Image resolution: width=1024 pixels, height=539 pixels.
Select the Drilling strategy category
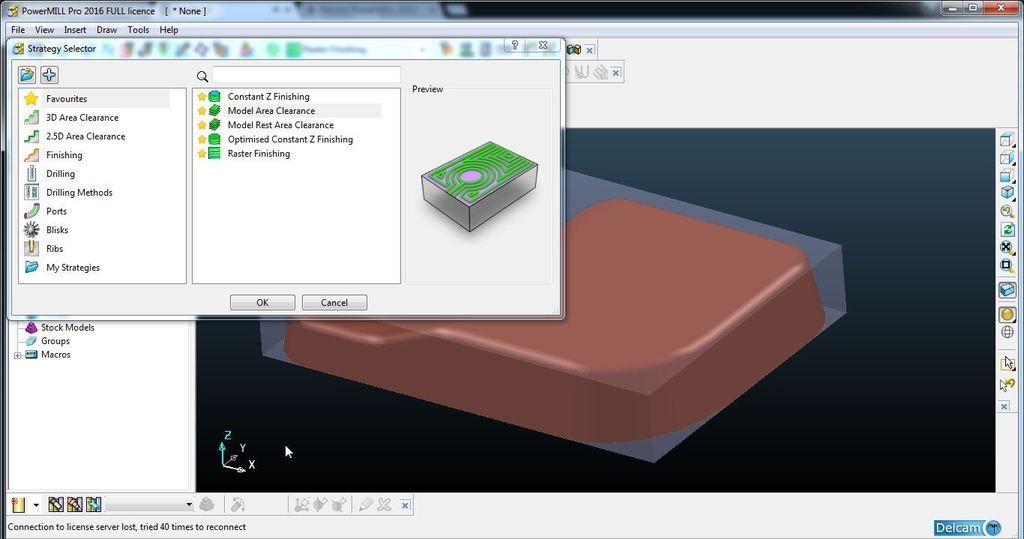click(x=60, y=174)
